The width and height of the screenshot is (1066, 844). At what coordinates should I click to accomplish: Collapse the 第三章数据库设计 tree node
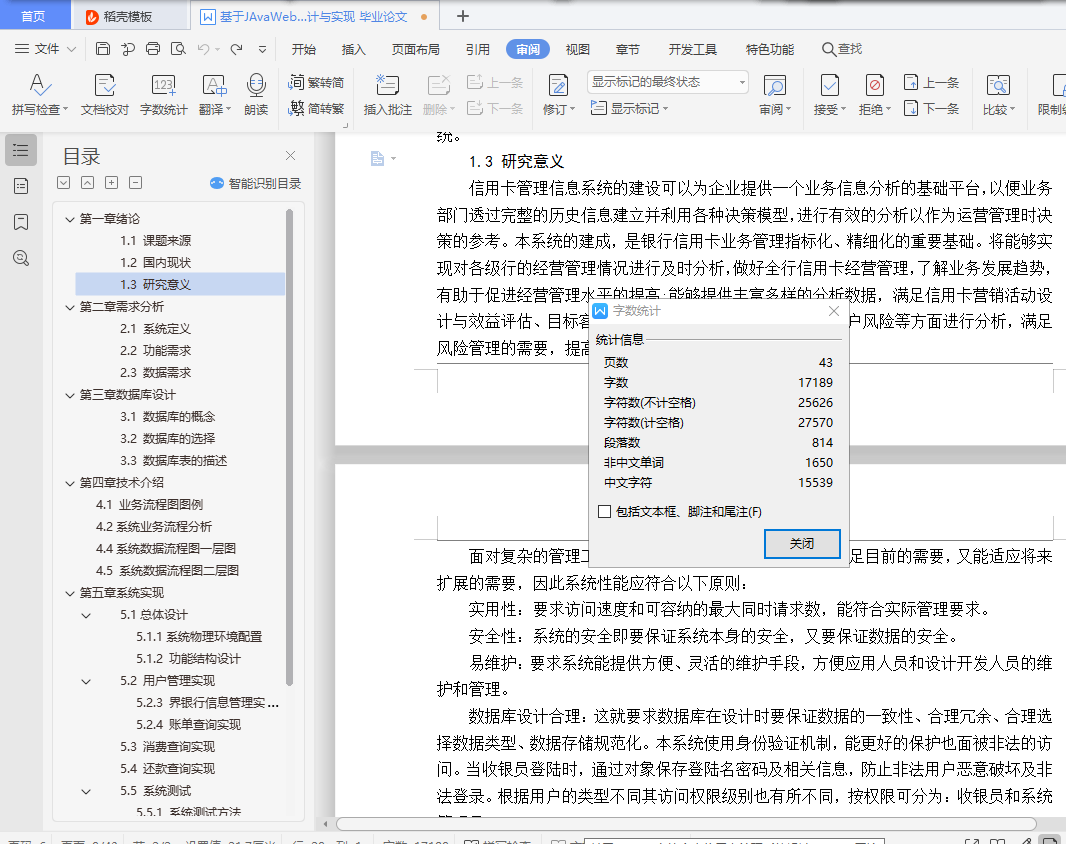[x=69, y=395]
